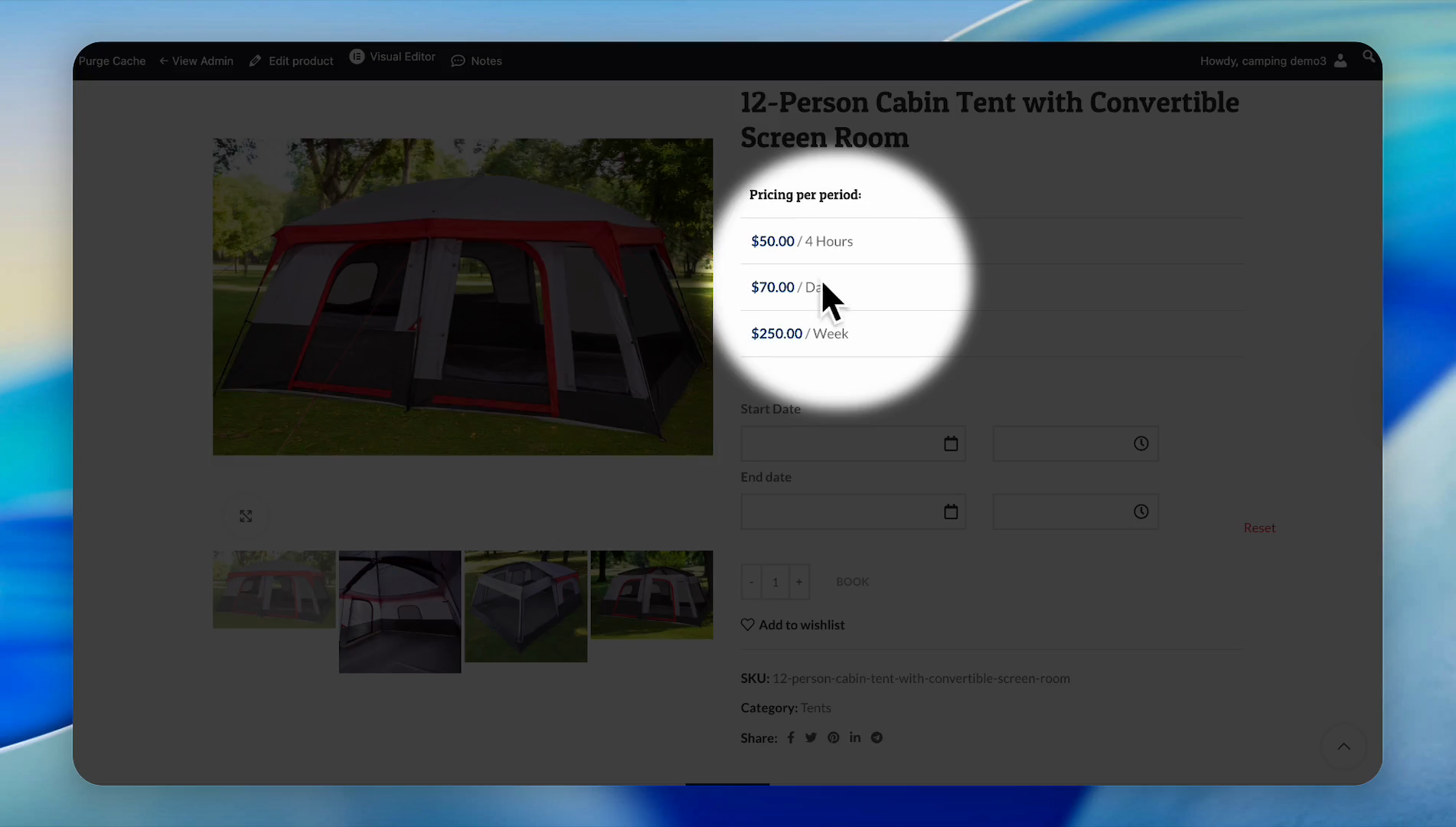Image resolution: width=1456 pixels, height=827 pixels.
Task: Share product on LinkedIn
Action: click(854, 737)
